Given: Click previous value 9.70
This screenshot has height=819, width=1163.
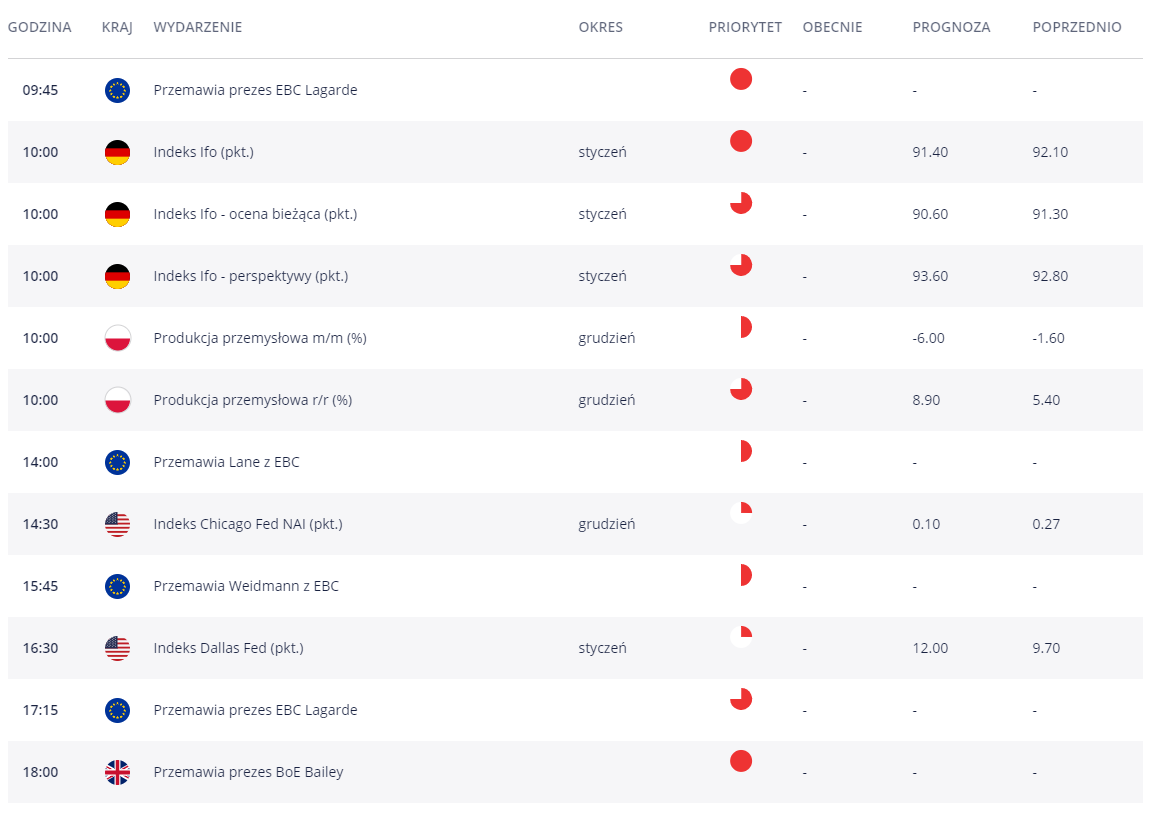Looking at the screenshot, I should [1047, 648].
